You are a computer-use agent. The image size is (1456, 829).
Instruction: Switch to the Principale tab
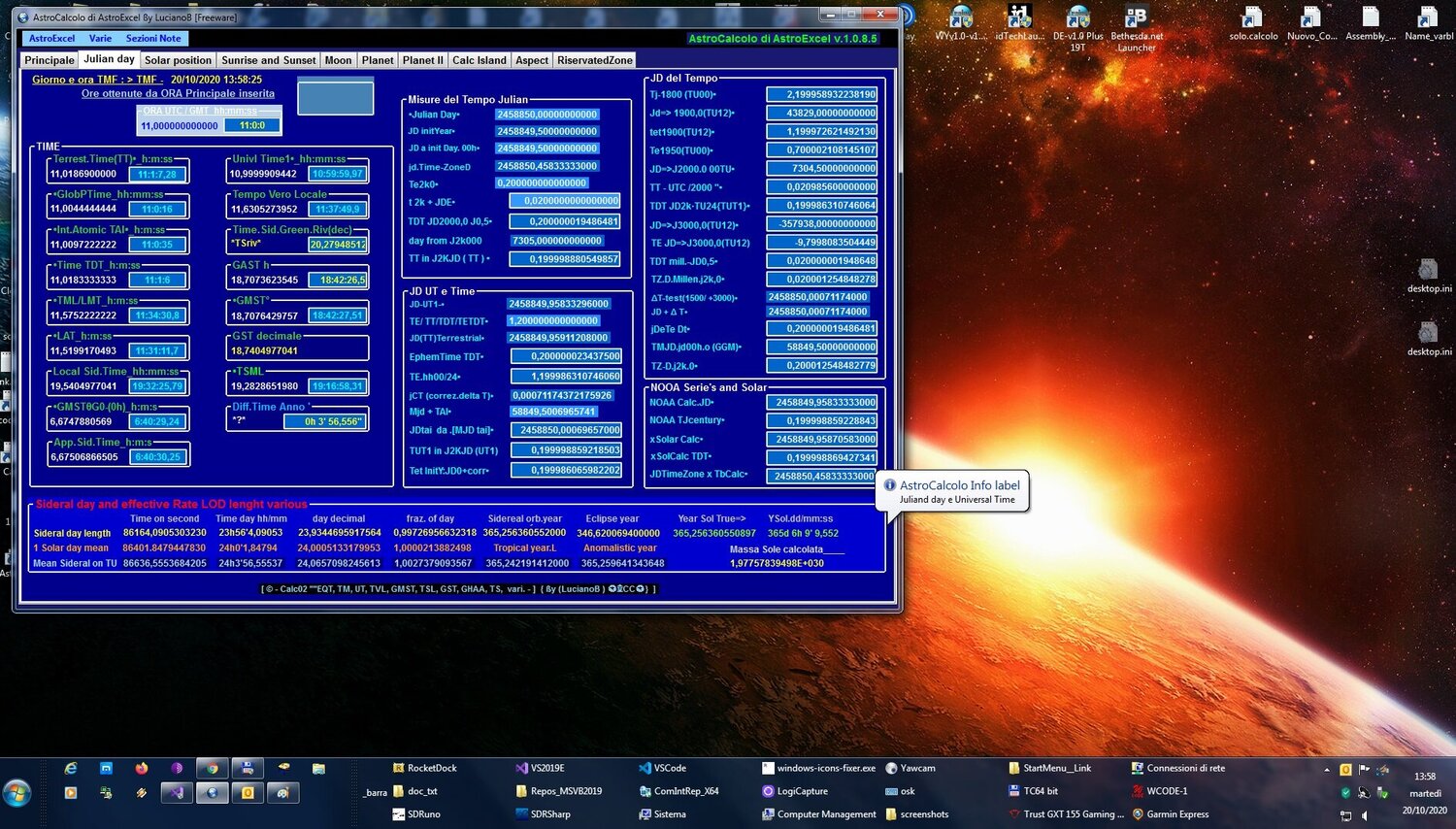[x=50, y=60]
